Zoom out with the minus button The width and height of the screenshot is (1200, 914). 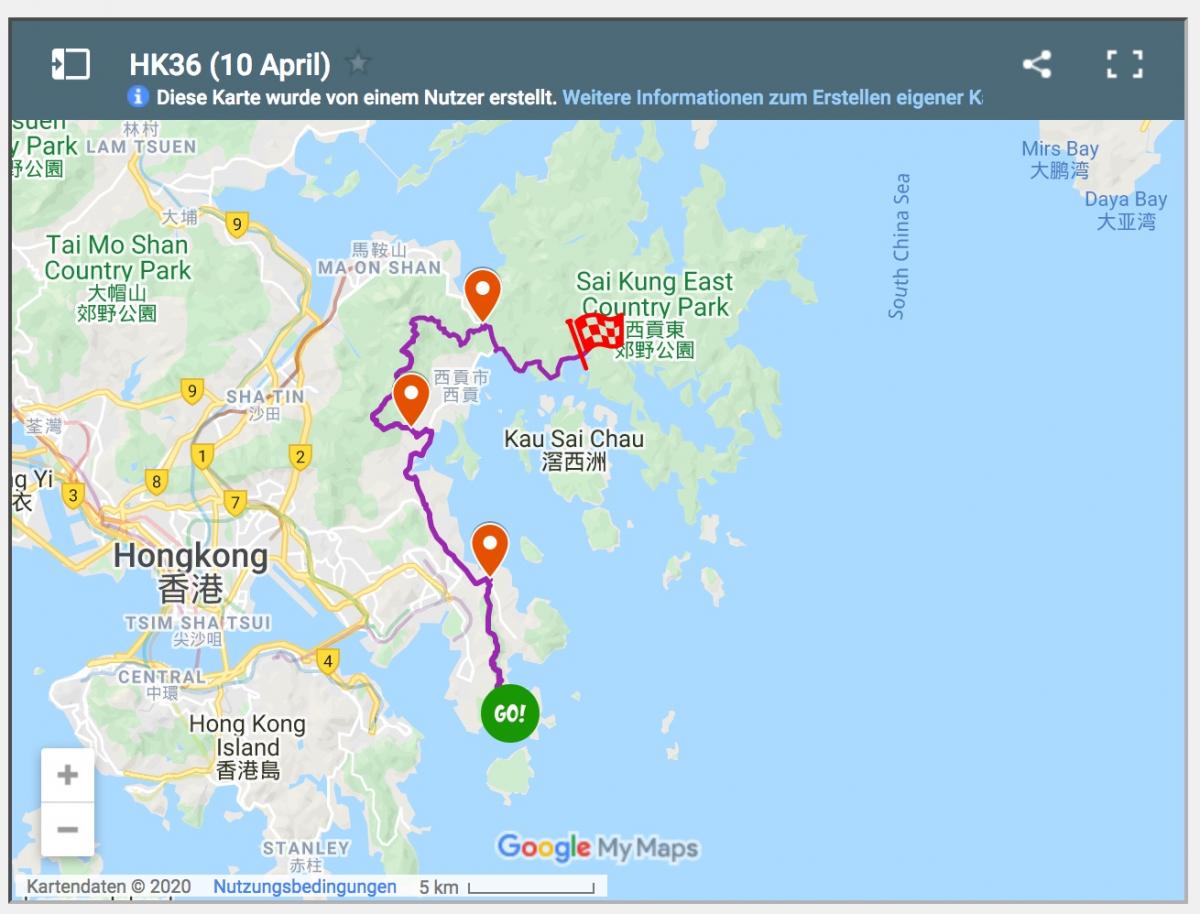pyautogui.click(x=68, y=829)
